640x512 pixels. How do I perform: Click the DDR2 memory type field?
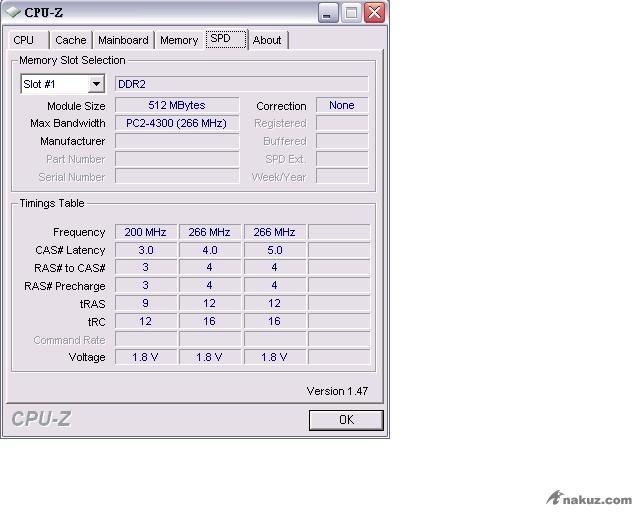tap(241, 85)
